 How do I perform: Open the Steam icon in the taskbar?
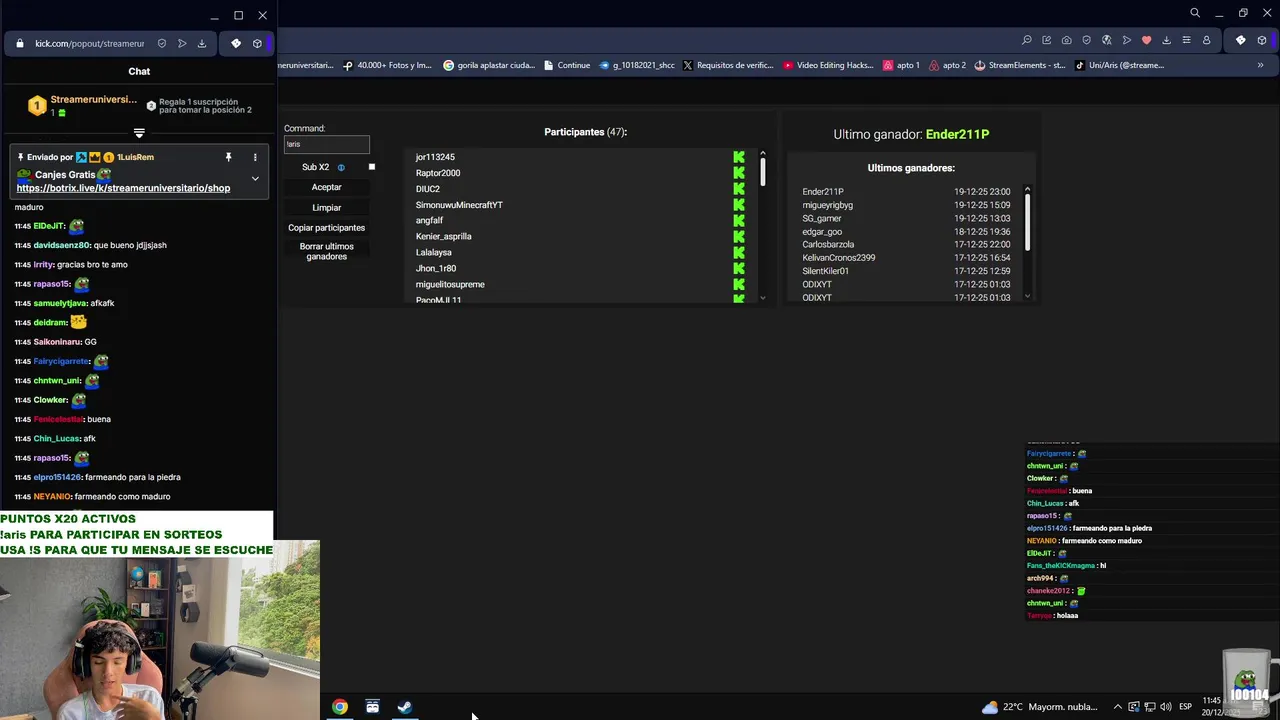(404, 707)
